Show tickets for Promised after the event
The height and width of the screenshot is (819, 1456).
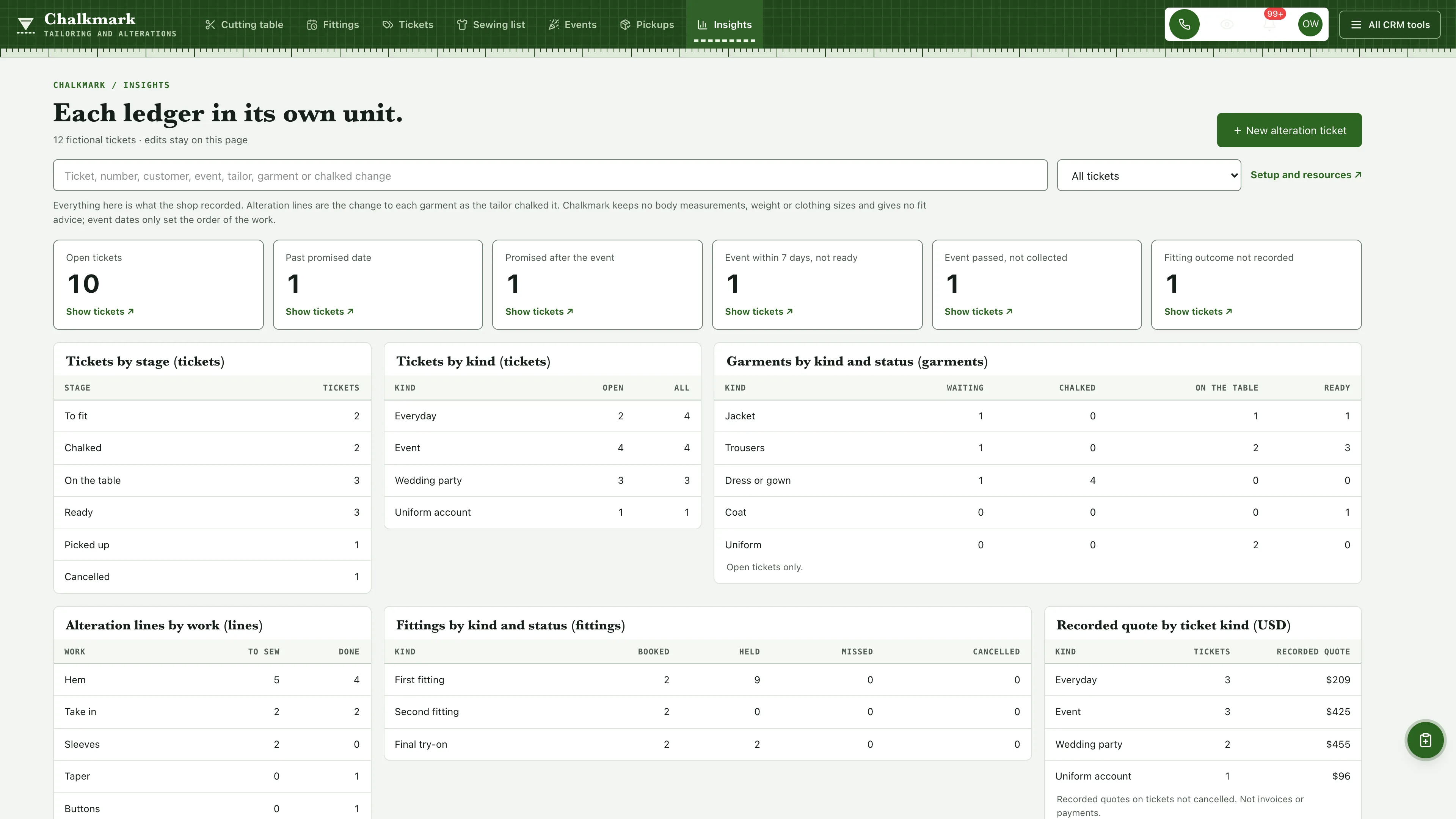539,311
